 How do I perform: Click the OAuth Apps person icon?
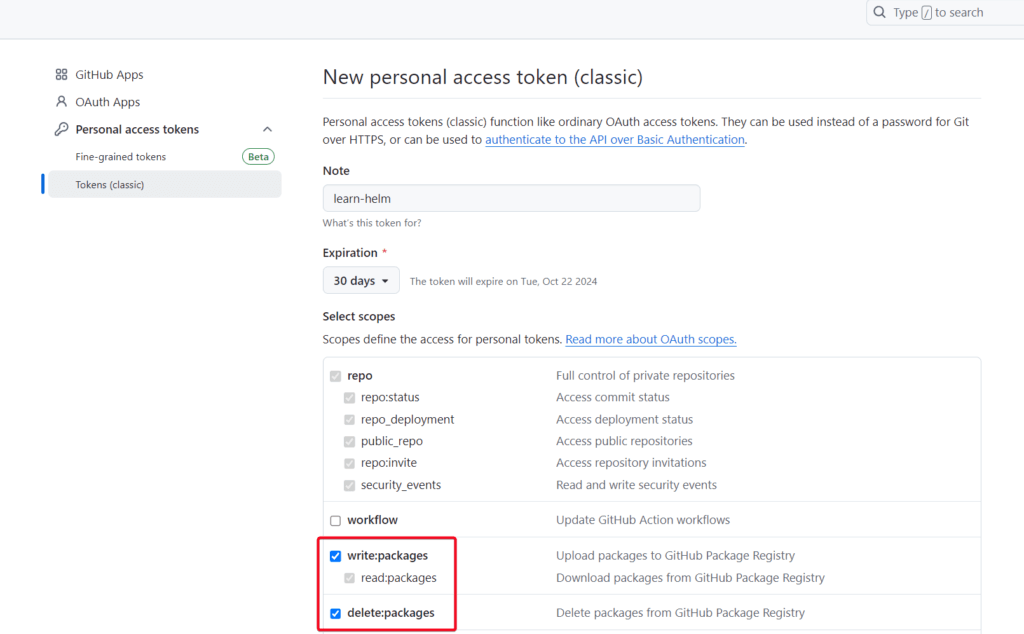coord(61,102)
